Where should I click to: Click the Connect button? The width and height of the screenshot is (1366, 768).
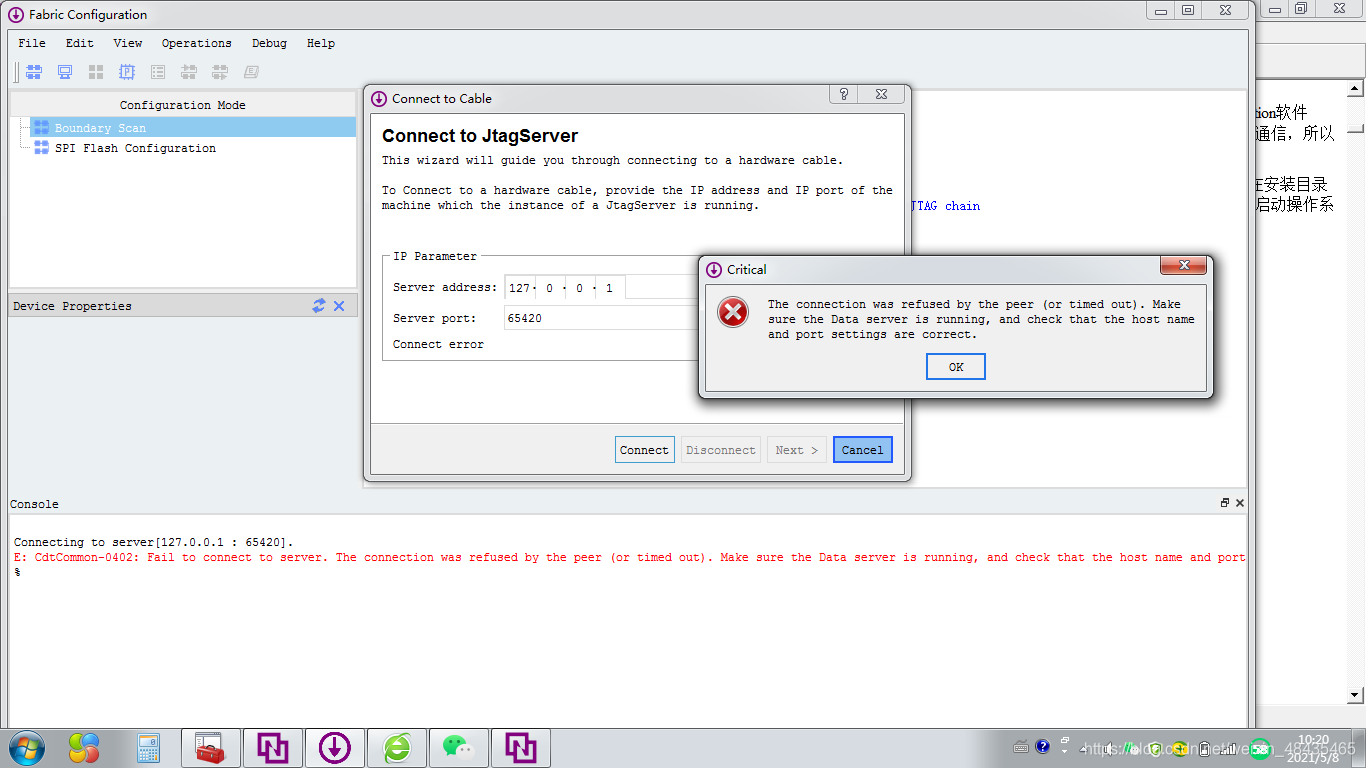click(x=644, y=450)
